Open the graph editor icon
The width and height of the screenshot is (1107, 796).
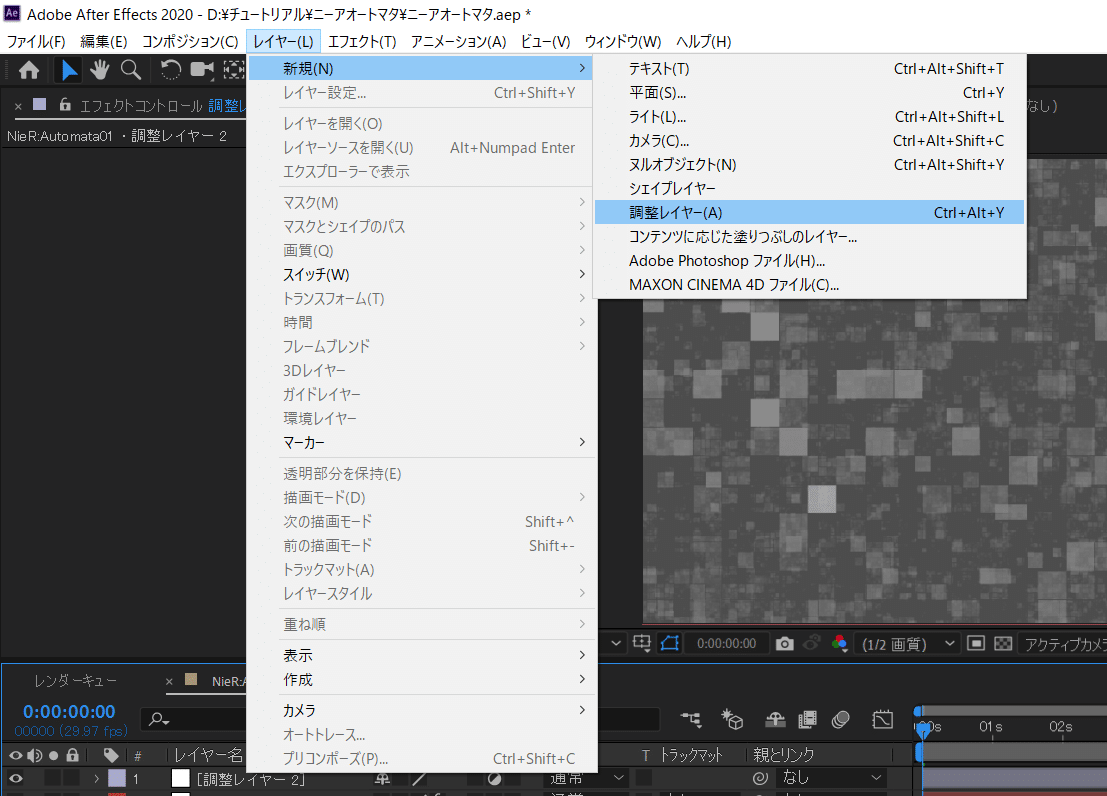click(882, 720)
